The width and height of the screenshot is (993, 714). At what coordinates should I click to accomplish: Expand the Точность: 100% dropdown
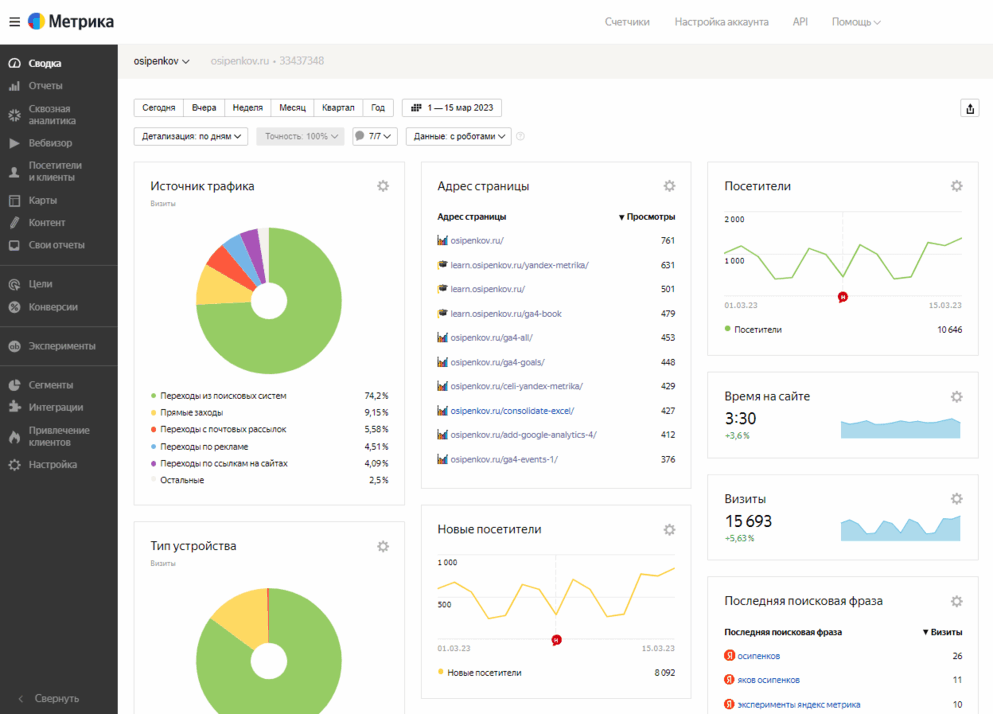[301, 136]
